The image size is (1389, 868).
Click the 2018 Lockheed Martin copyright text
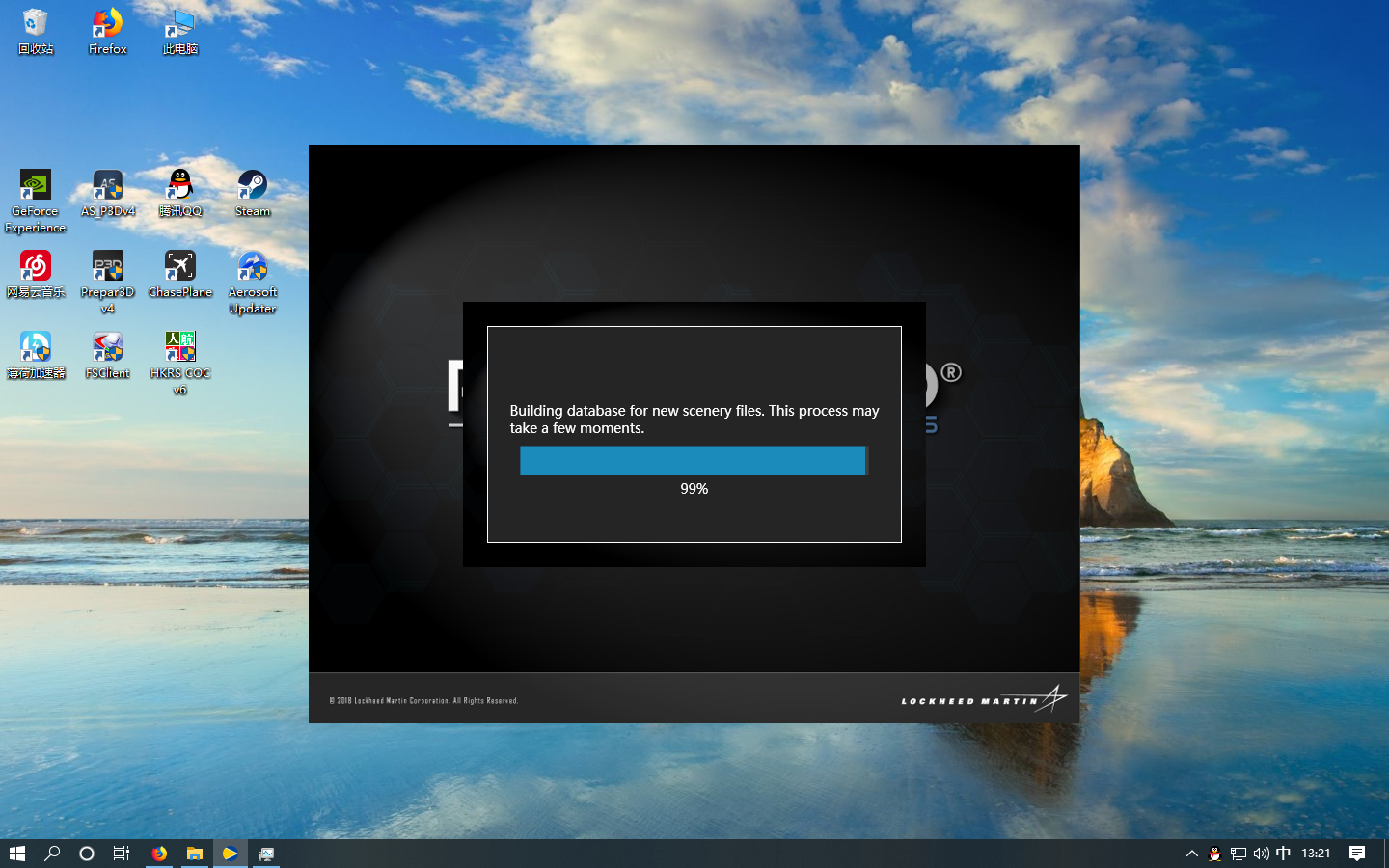pyautogui.click(x=423, y=701)
